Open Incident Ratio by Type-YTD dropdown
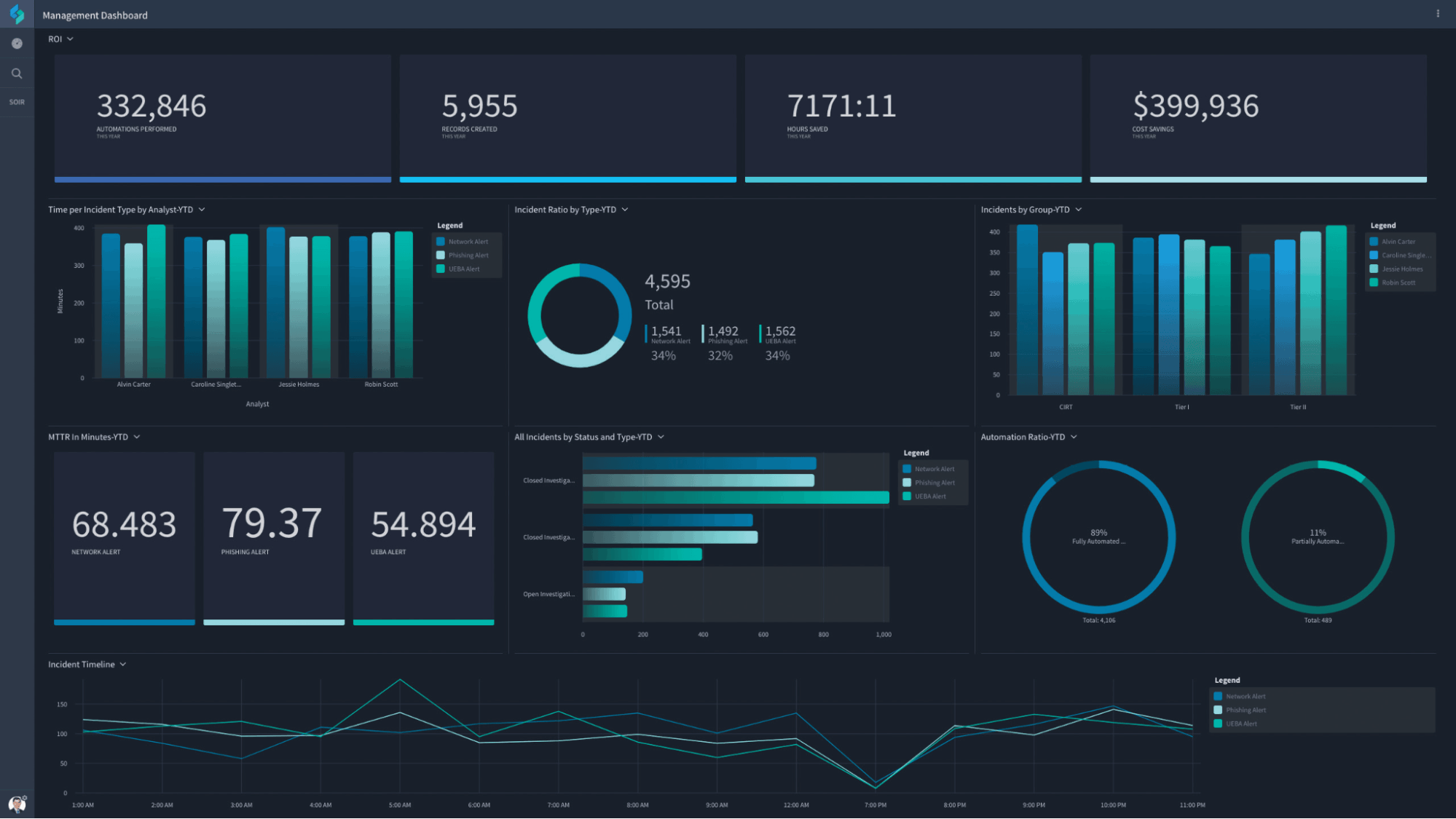The width and height of the screenshot is (1456, 819). [625, 210]
